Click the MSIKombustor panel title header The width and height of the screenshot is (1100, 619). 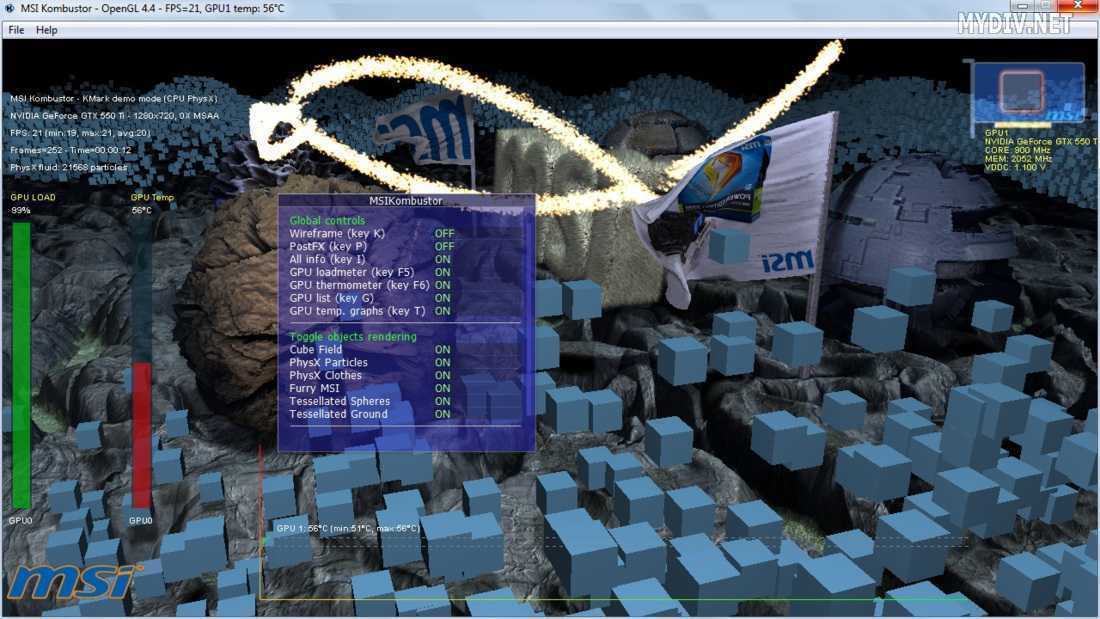(406, 201)
